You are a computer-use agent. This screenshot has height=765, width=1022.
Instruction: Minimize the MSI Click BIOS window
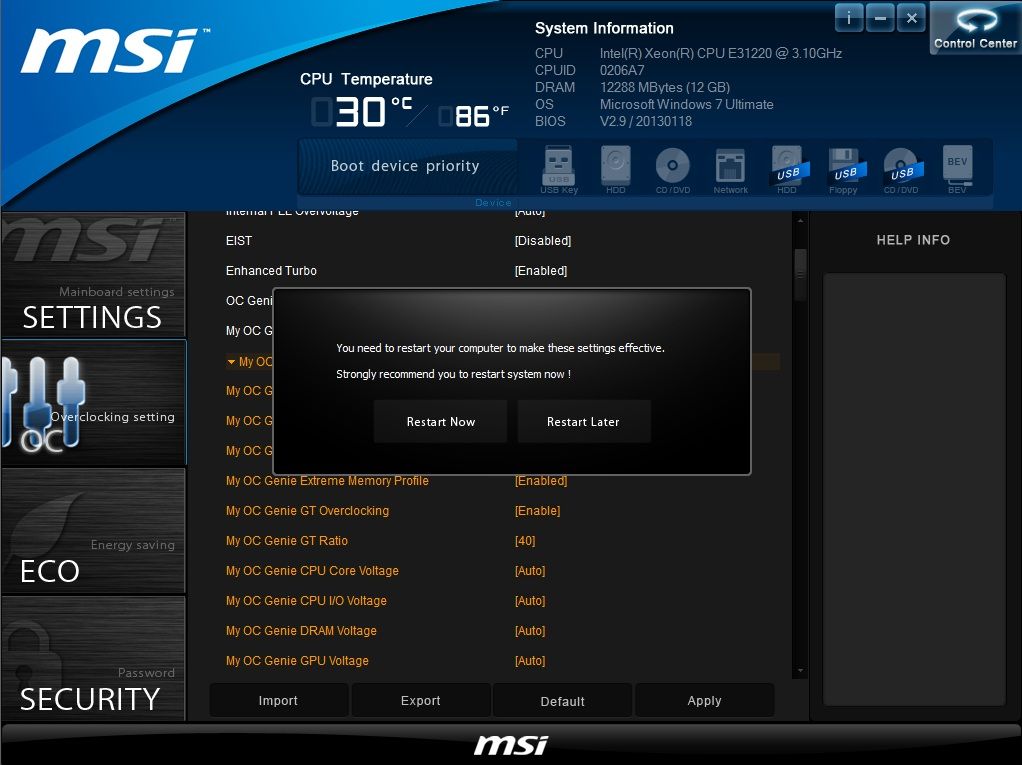pos(880,18)
